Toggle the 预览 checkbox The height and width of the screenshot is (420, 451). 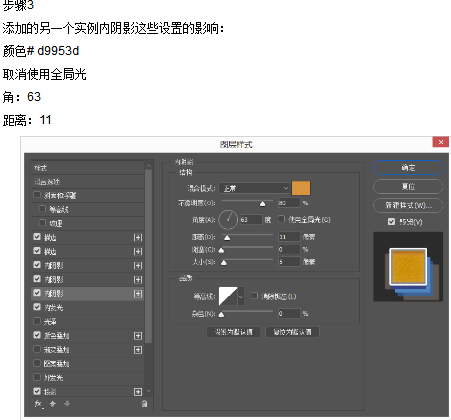(x=391, y=221)
